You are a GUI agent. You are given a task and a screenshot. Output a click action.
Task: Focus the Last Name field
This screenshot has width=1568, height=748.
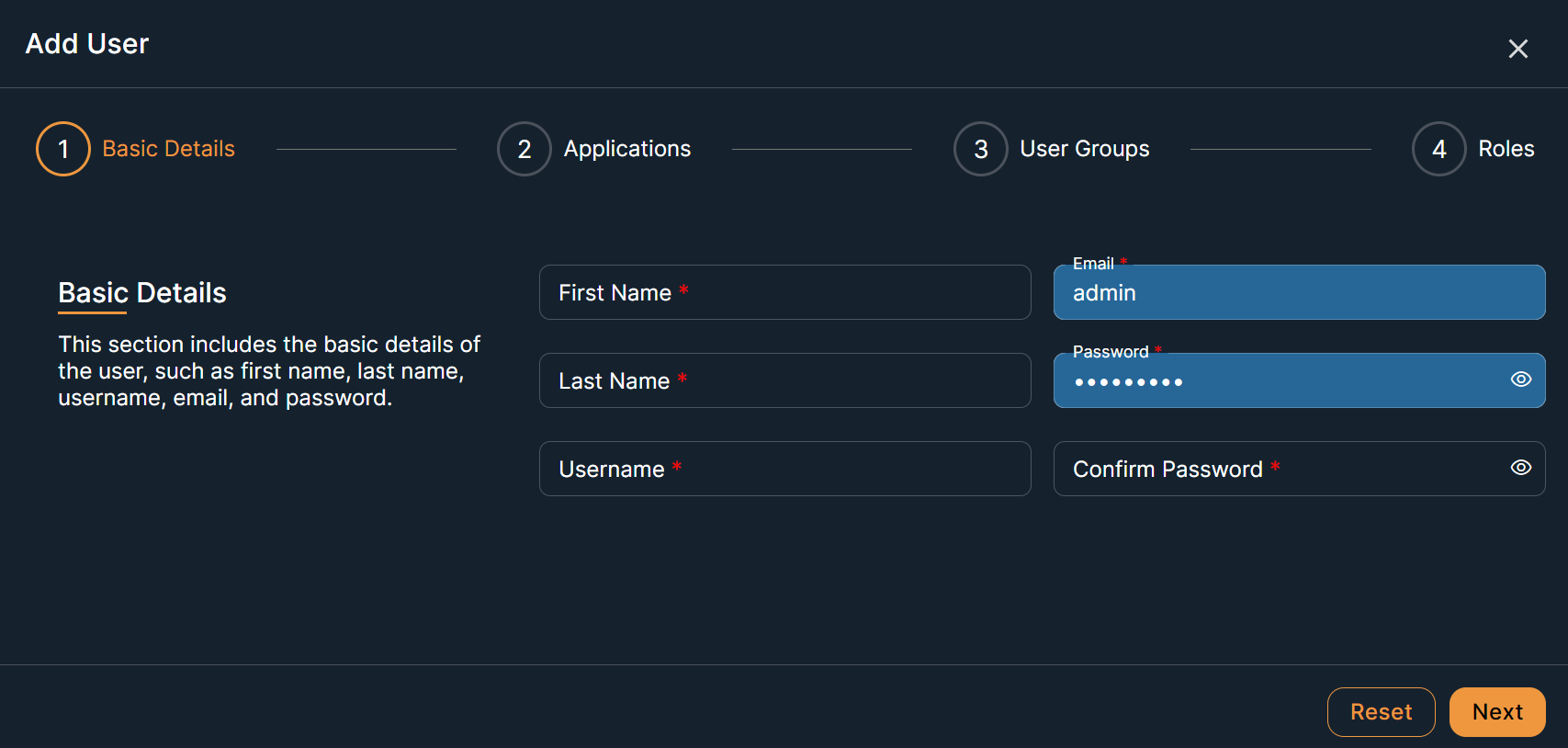tap(784, 380)
